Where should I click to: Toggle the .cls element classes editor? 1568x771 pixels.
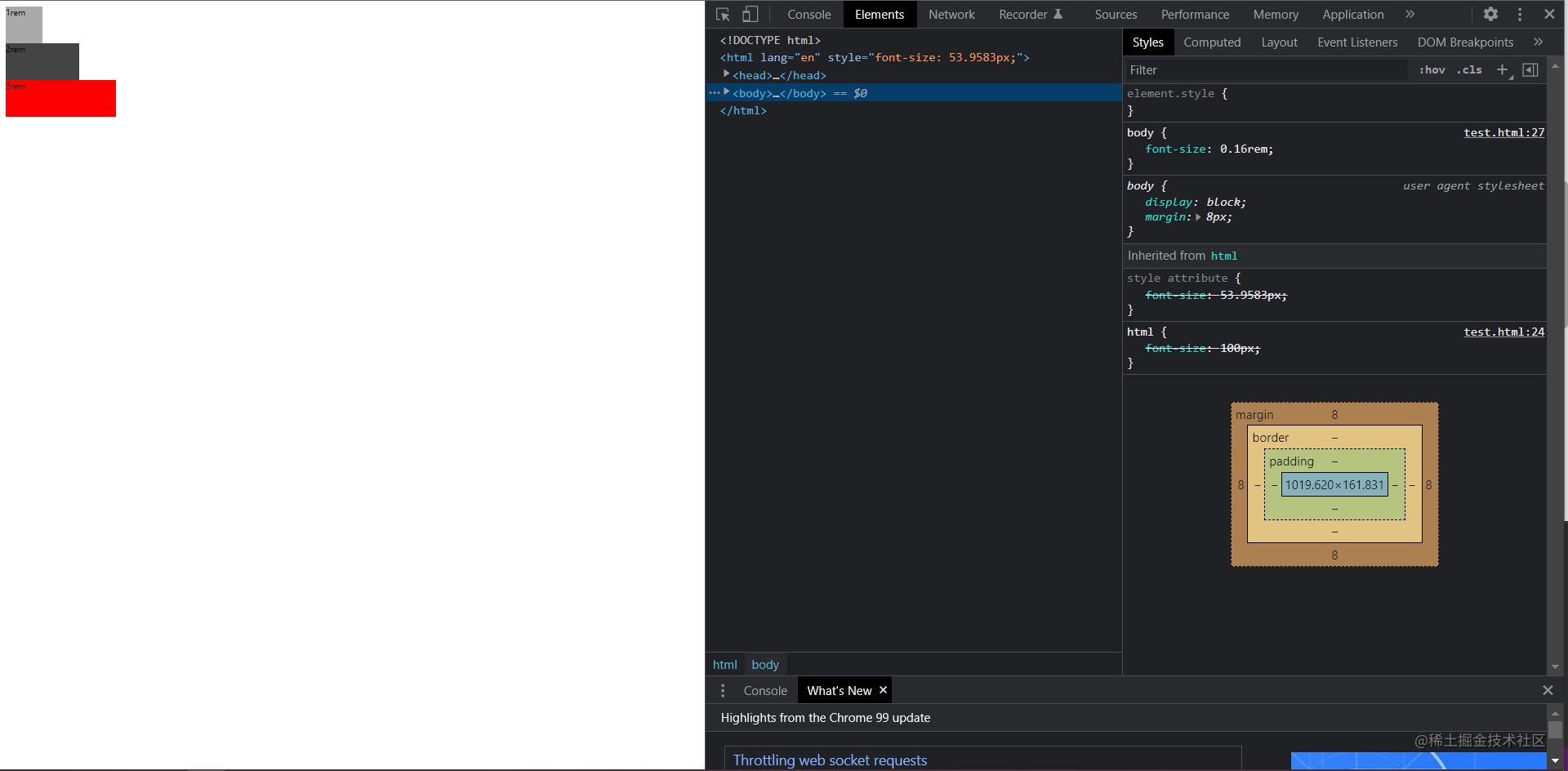(1469, 69)
